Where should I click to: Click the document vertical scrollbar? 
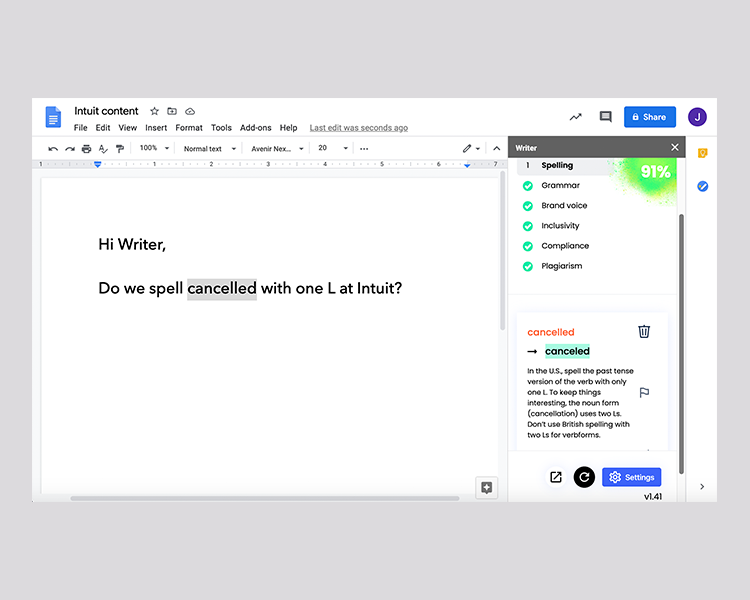(502, 251)
